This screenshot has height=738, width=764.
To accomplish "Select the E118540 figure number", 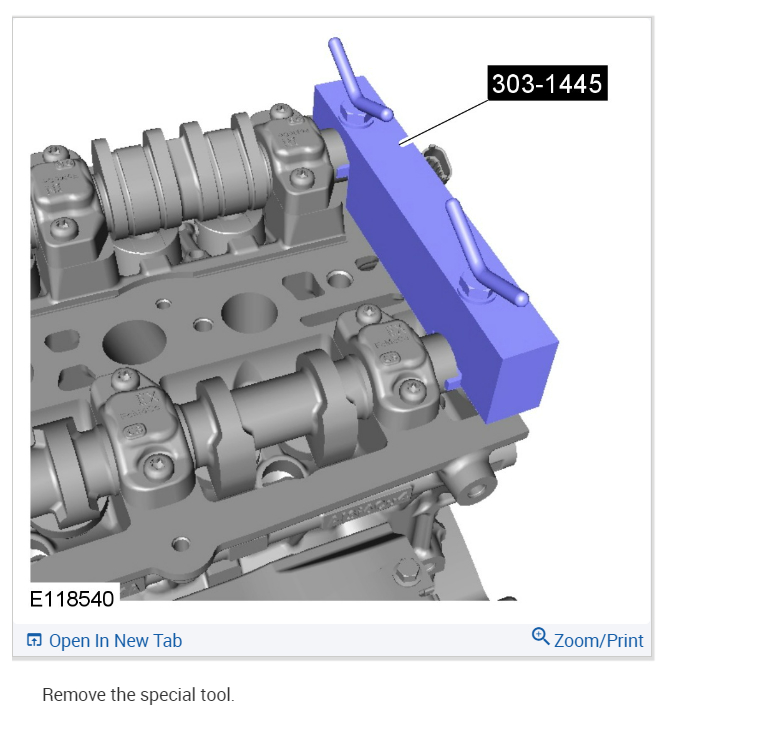I will 72,599.
